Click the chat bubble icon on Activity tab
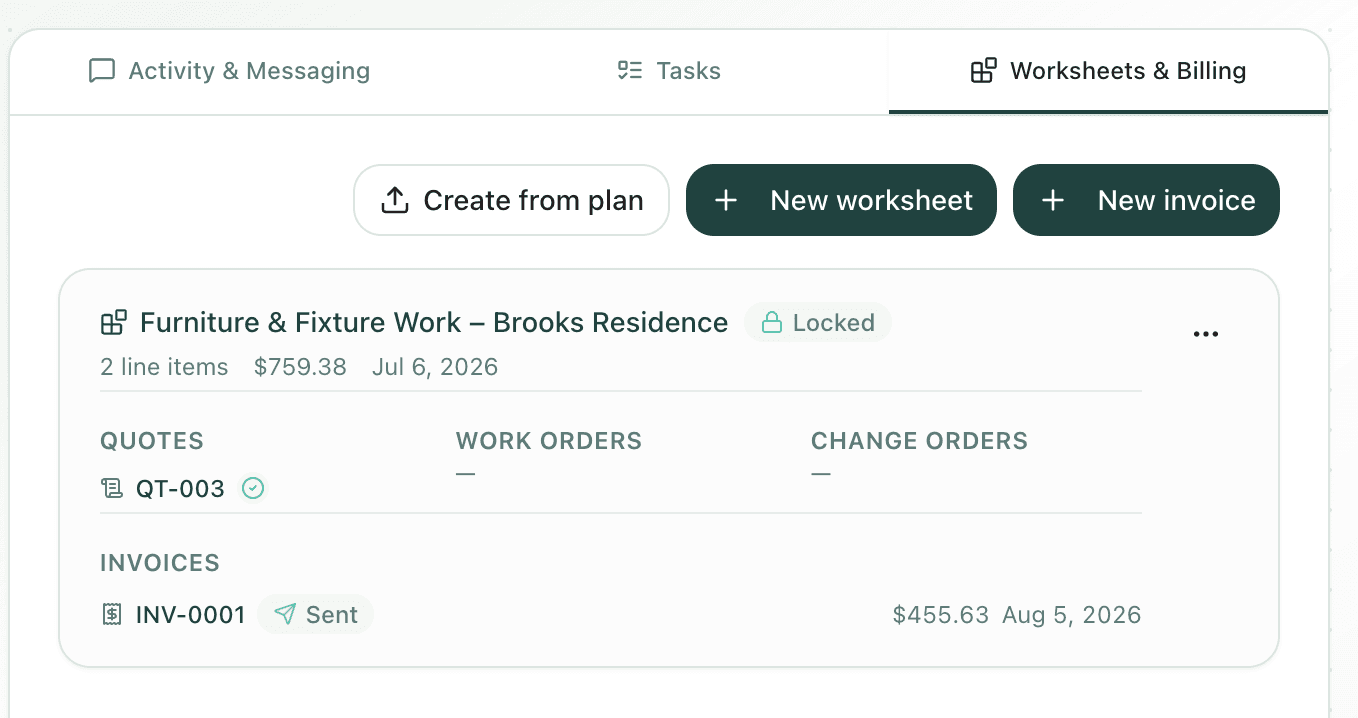This screenshot has height=718, width=1358. tap(102, 71)
